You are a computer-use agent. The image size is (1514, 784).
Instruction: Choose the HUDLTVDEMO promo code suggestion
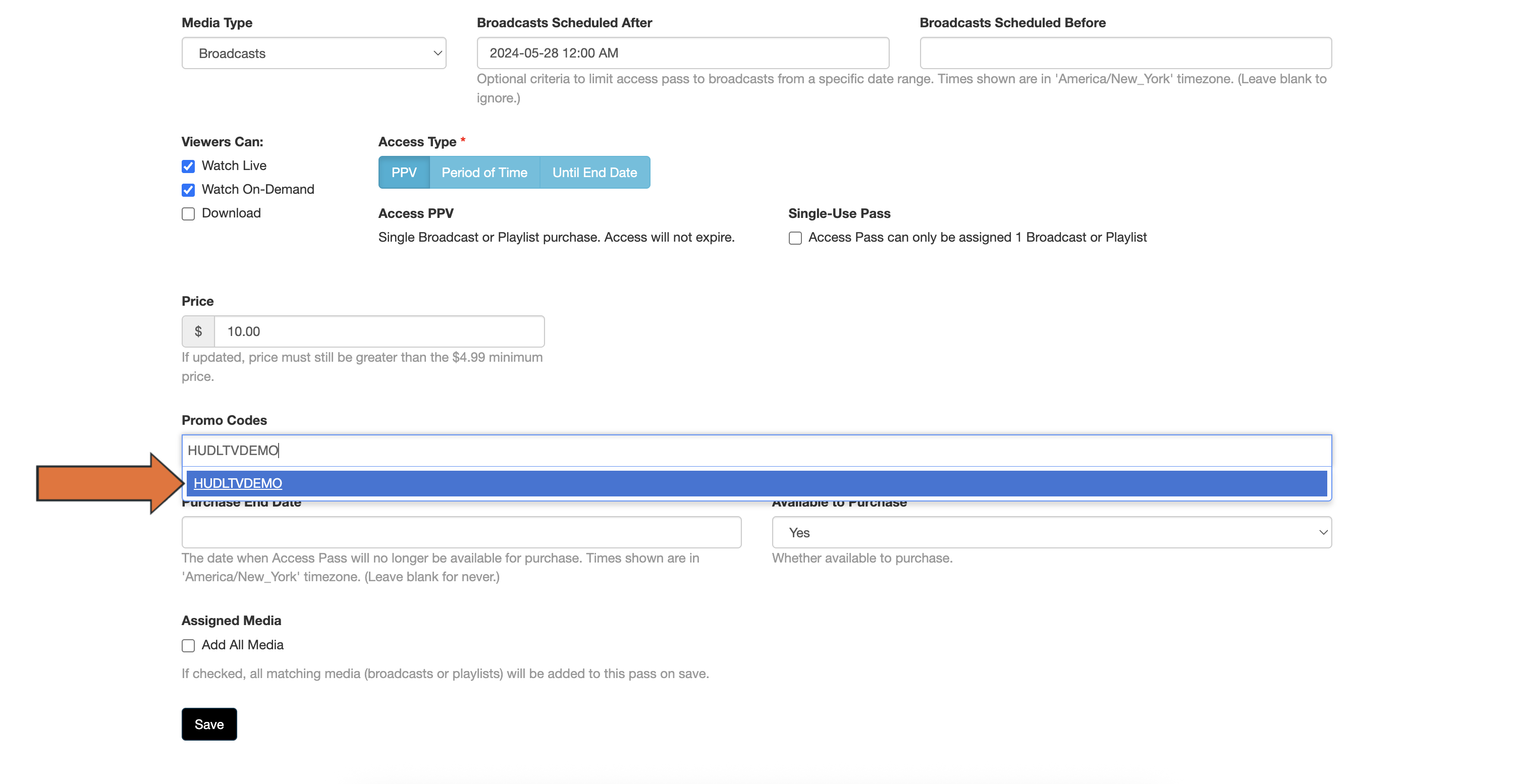pyautogui.click(x=238, y=483)
